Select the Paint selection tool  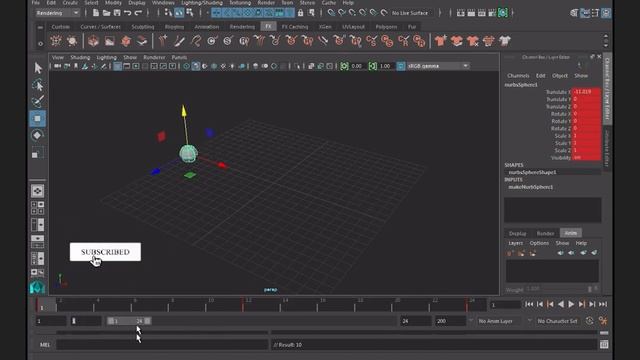pyautogui.click(x=38, y=101)
